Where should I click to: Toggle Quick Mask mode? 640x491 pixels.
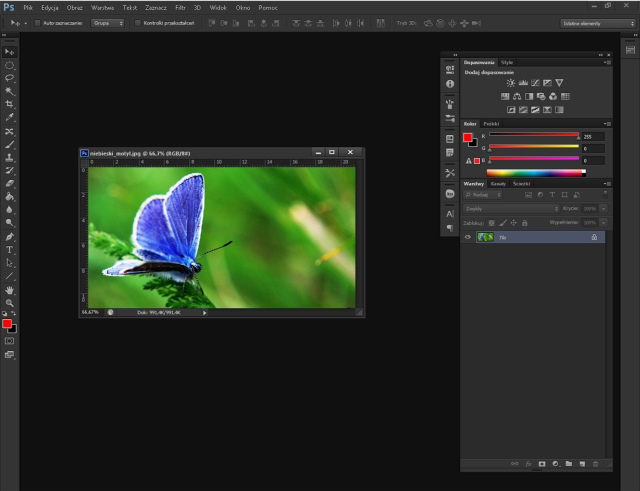(9, 341)
